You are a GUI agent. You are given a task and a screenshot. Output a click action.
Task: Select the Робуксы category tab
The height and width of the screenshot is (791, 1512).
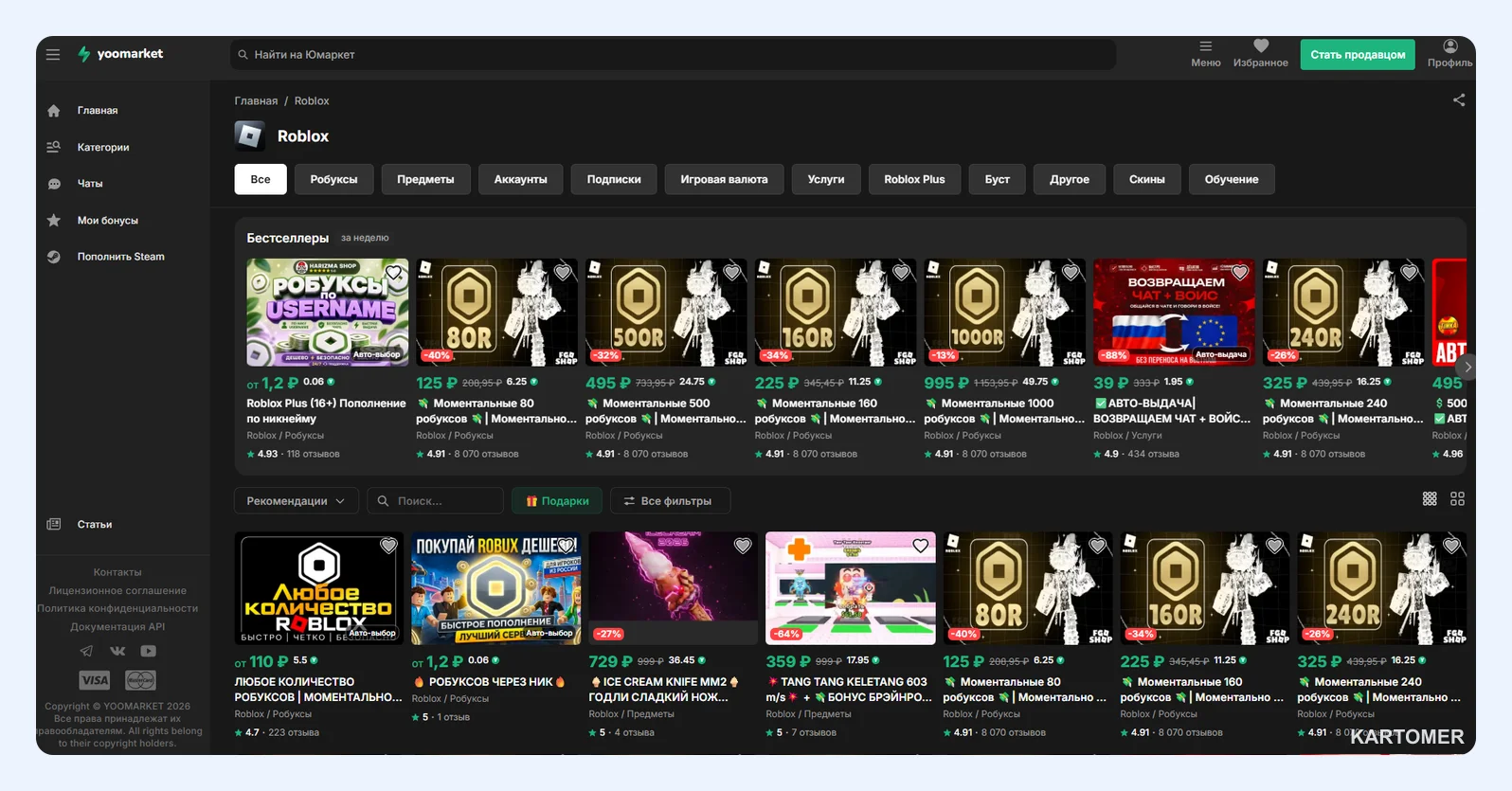pyautogui.click(x=333, y=179)
